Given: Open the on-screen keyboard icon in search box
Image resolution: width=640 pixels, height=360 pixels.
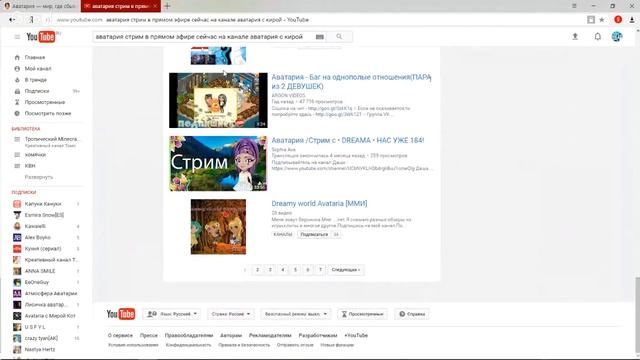Looking at the screenshot, I should (x=320, y=37).
